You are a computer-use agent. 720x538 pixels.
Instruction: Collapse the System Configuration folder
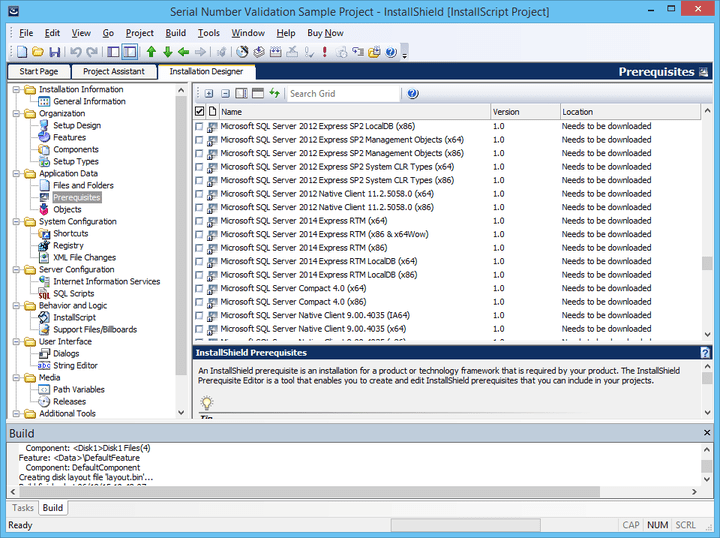[x=17, y=221]
